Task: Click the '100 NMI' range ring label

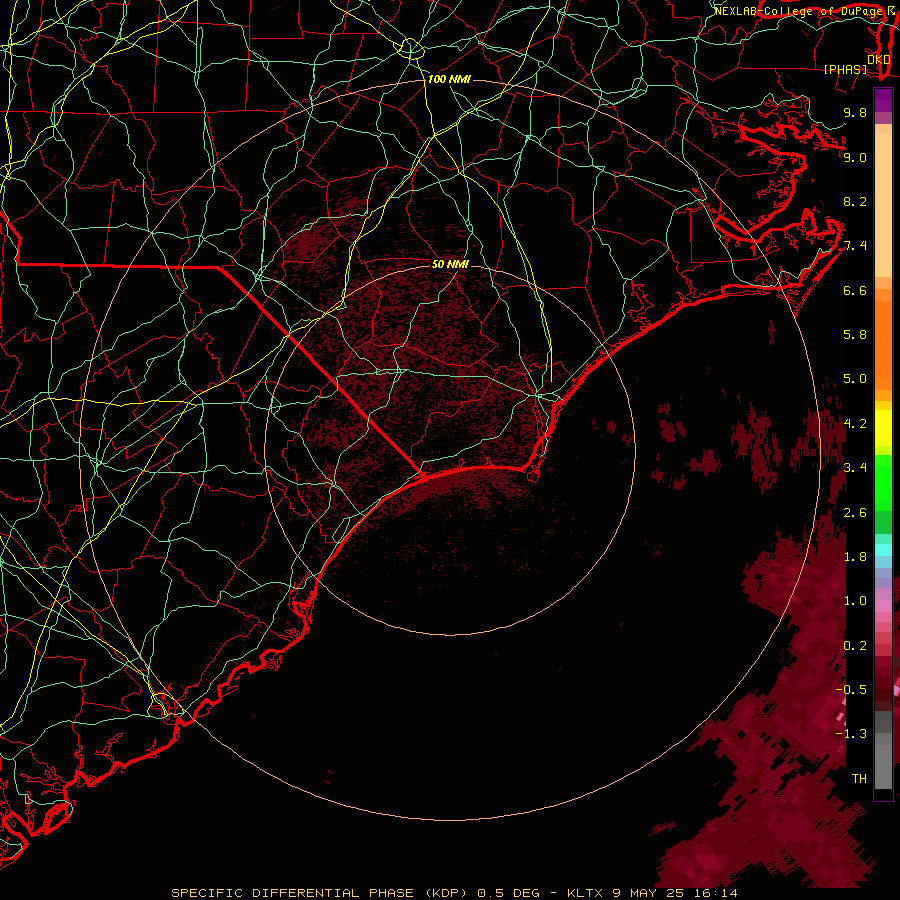Action: 449,79
